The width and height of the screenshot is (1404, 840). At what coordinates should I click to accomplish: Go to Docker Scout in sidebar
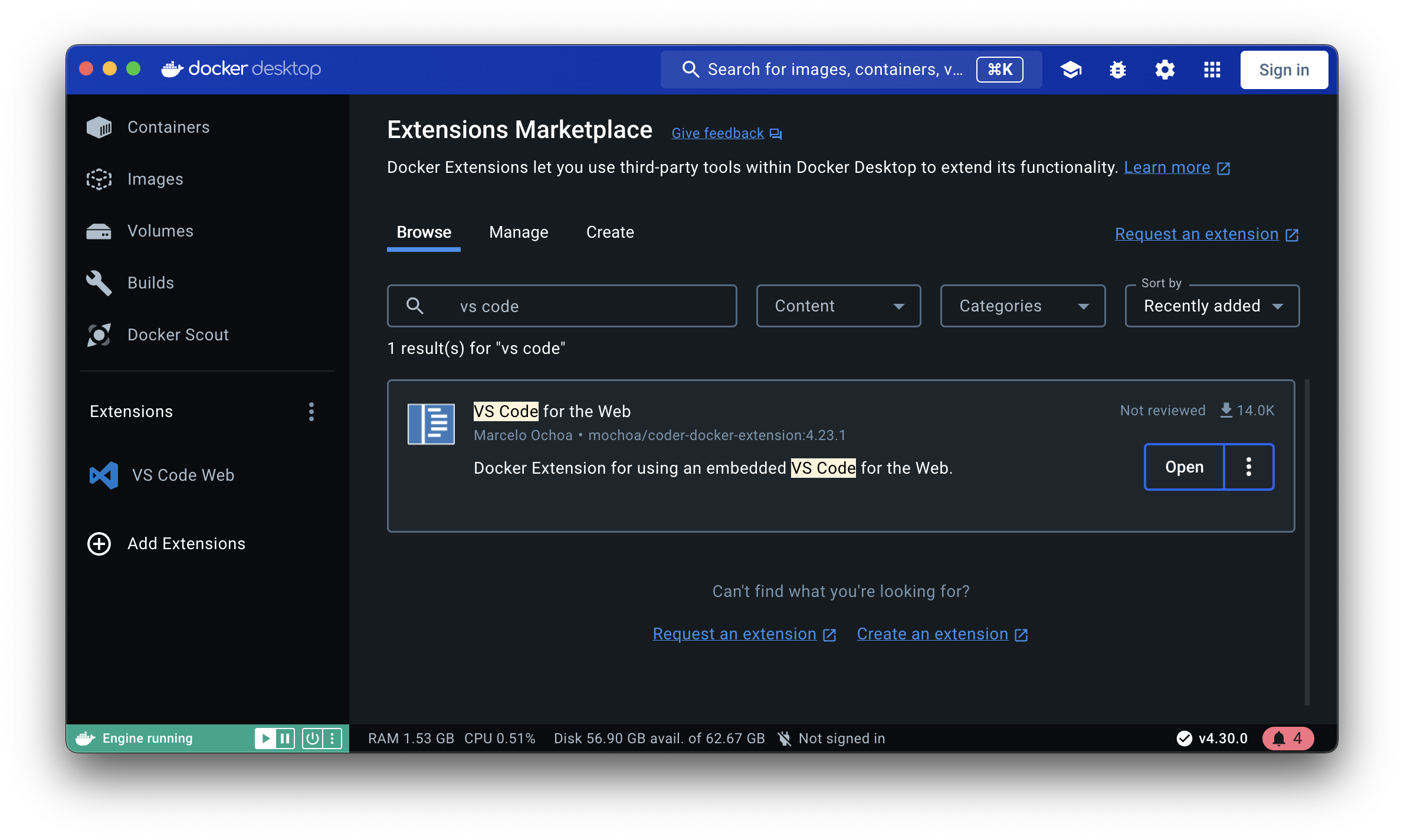[x=178, y=334]
